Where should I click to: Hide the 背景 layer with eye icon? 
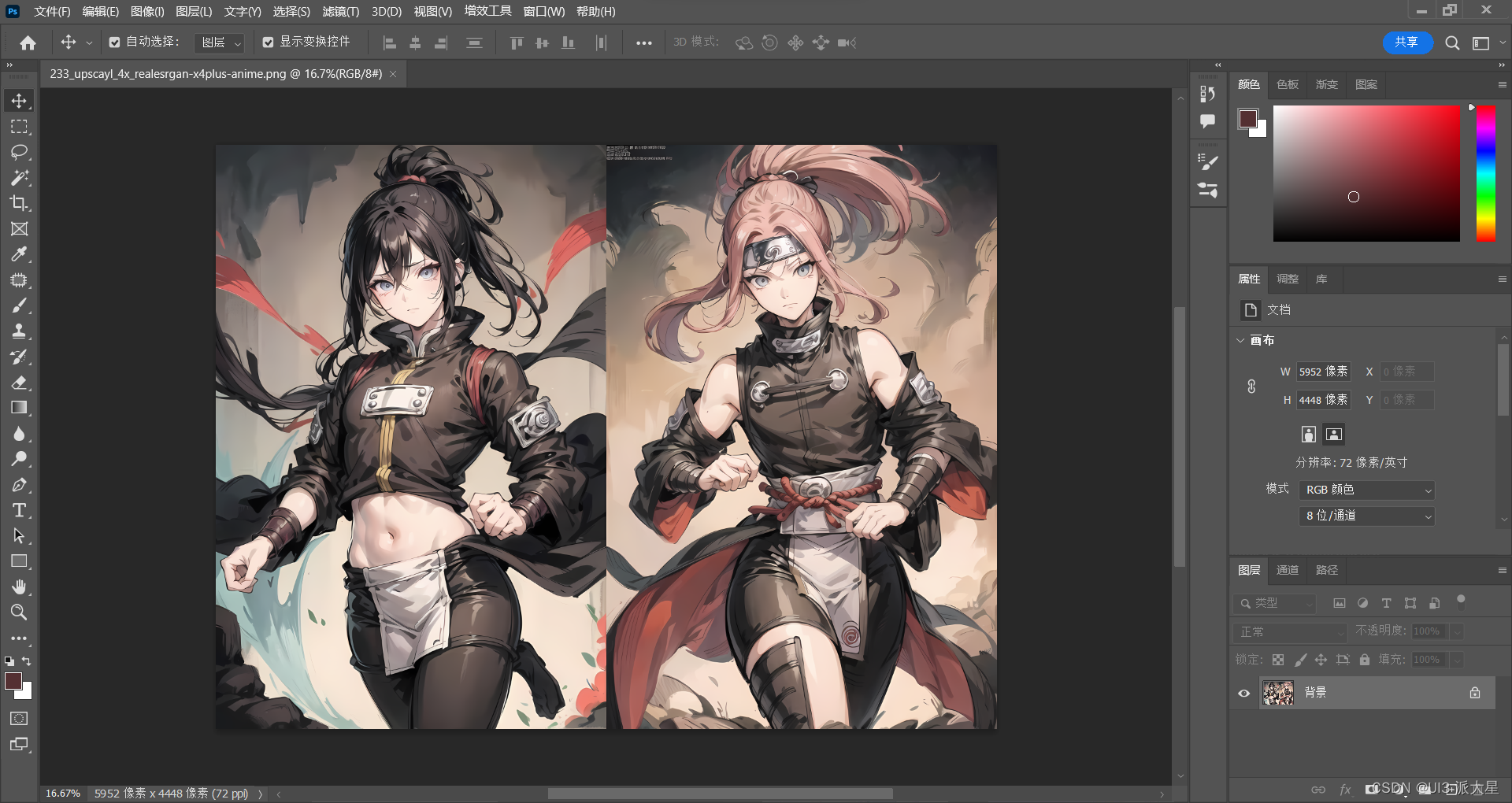(x=1244, y=694)
